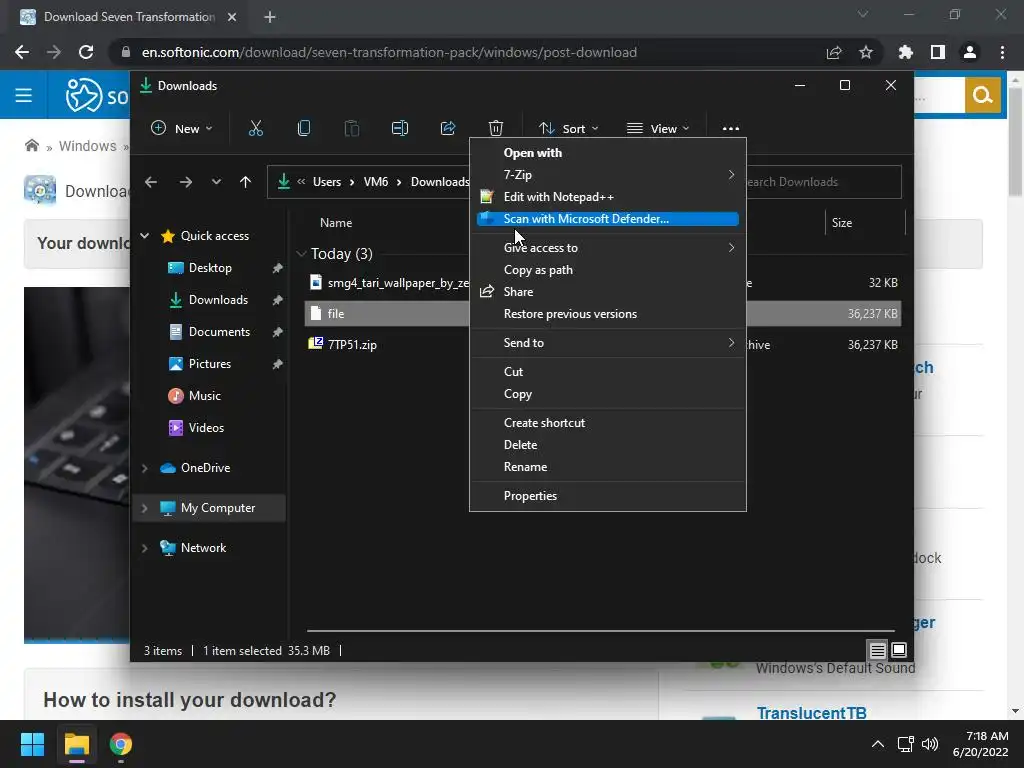Select the 7TP51.zip file
The height and width of the screenshot is (768, 1024).
point(352,345)
